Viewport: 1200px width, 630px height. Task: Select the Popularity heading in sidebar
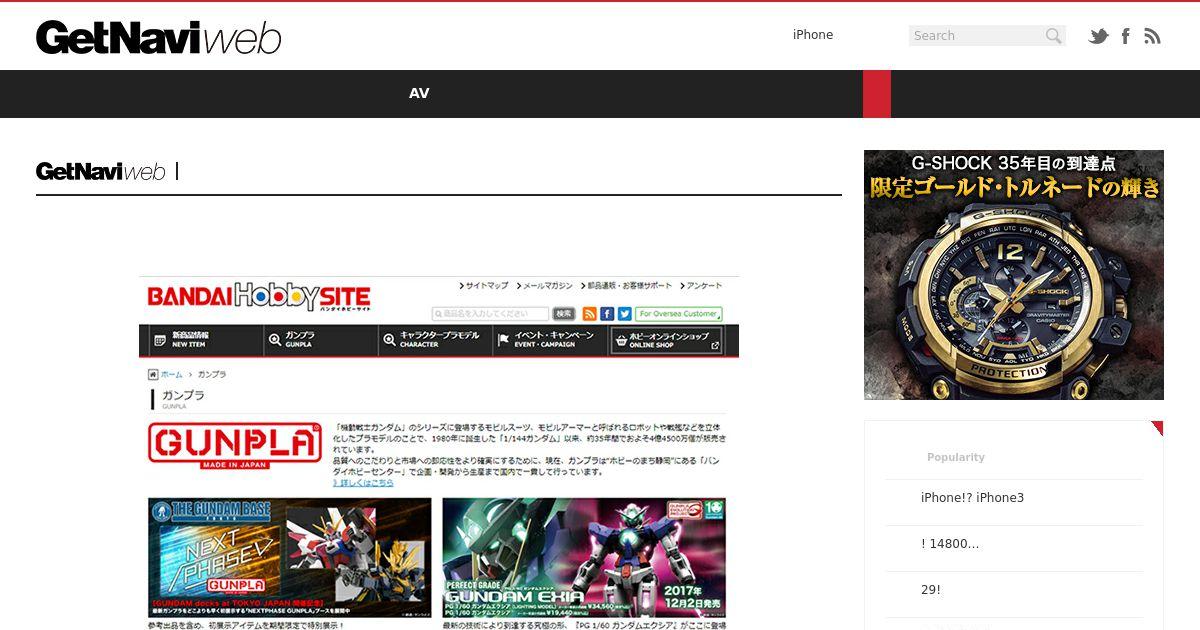pos(956,457)
